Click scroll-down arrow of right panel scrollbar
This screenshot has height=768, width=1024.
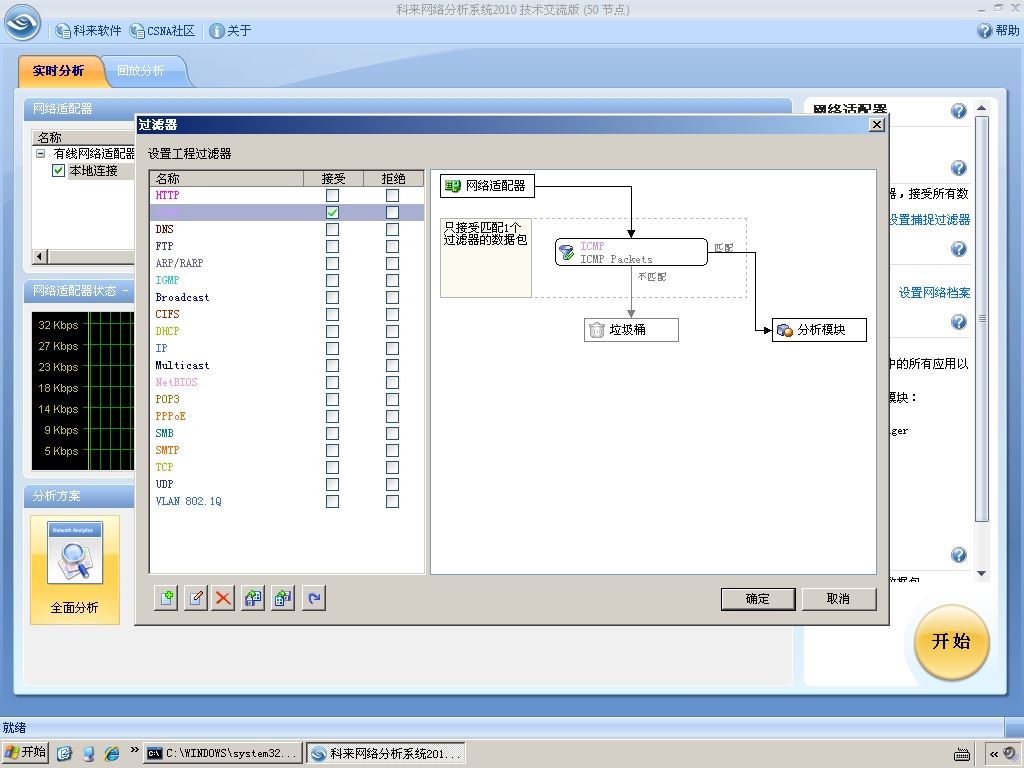(982, 573)
